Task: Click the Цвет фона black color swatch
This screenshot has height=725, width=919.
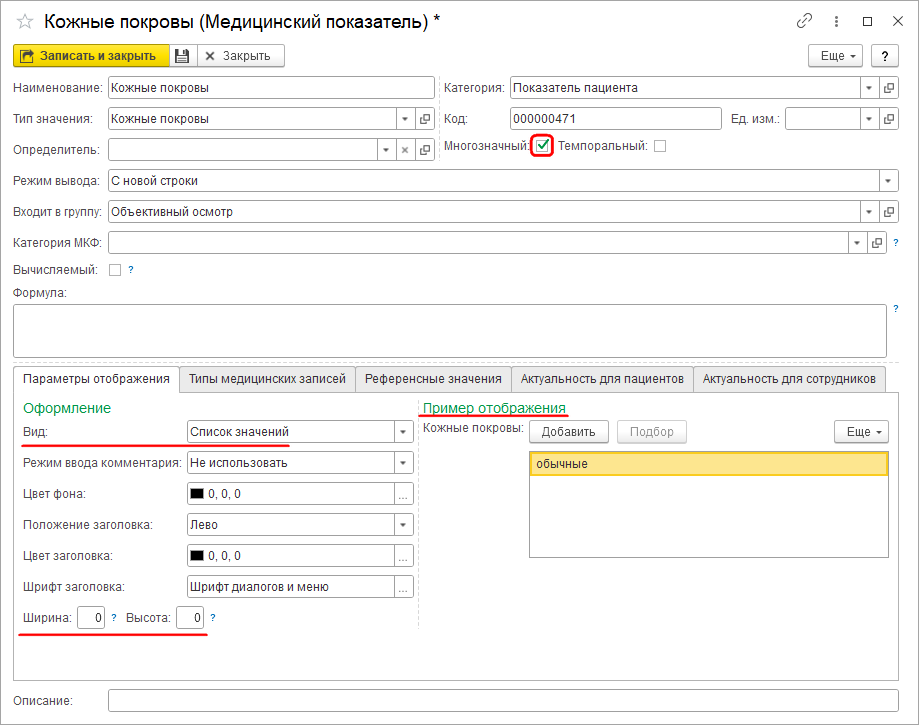Action: (x=197, y=494)
